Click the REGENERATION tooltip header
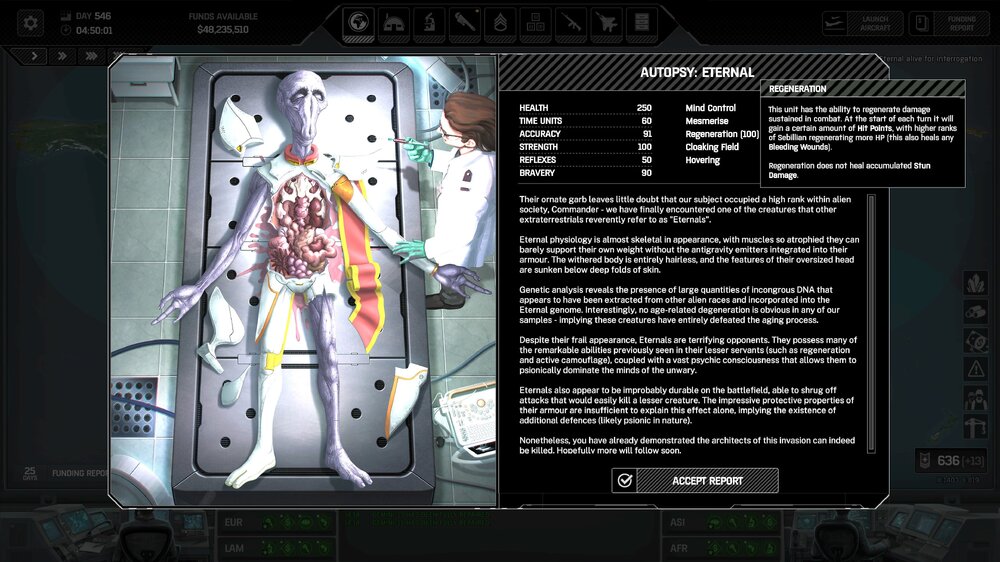This screenshot has height=562, width=1000. (863, 89)
